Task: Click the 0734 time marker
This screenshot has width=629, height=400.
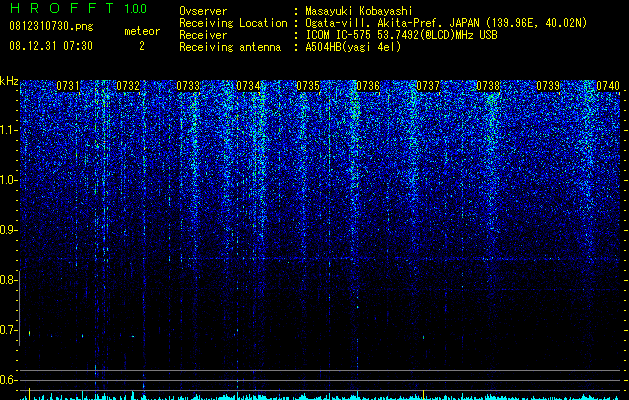Action: tap(248, 86)
